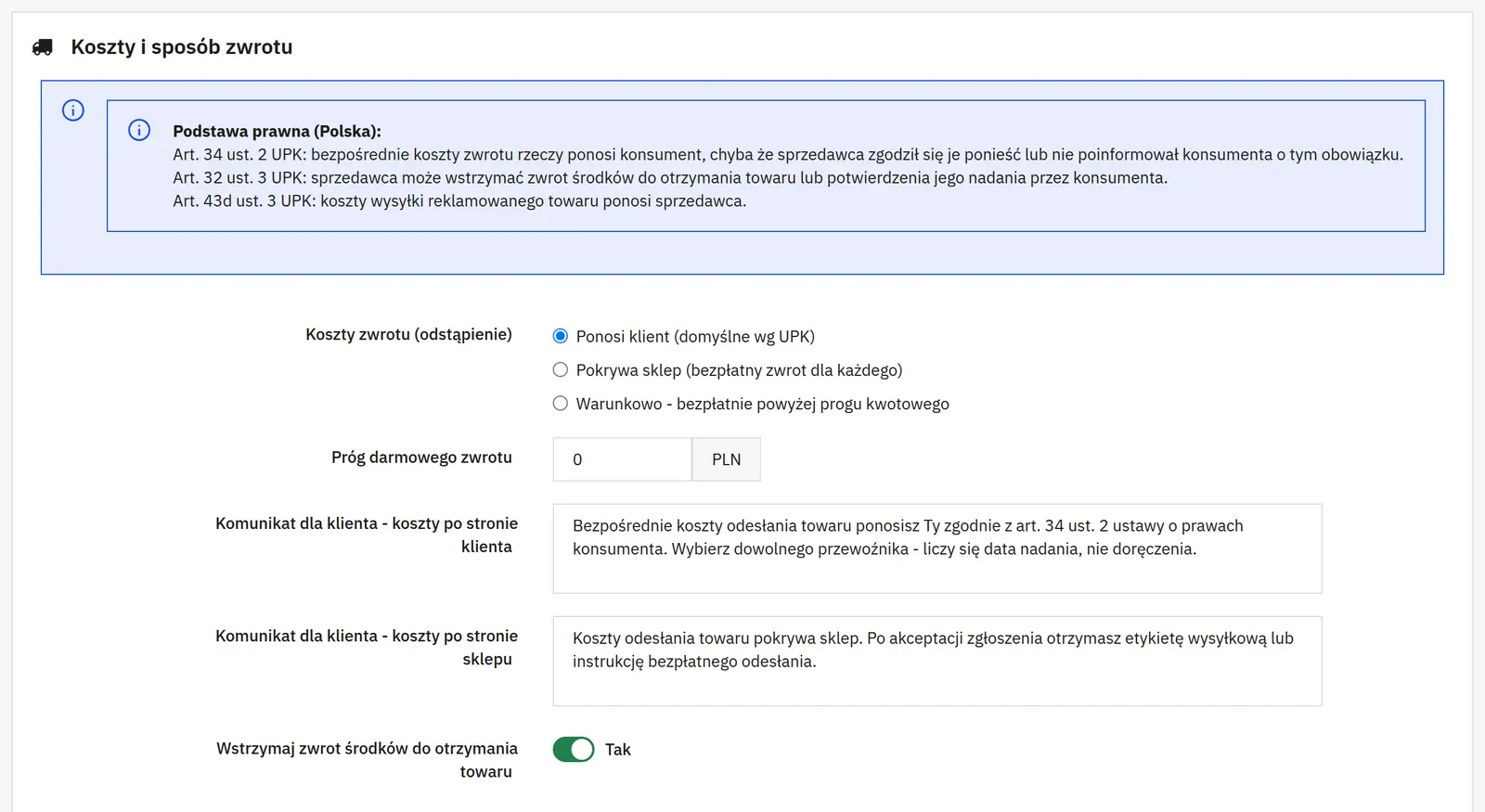This screenshot has width=1485, height=812.
Task: Click the 'Próg darmowego zwrotu' label
Action: [421, 457]
